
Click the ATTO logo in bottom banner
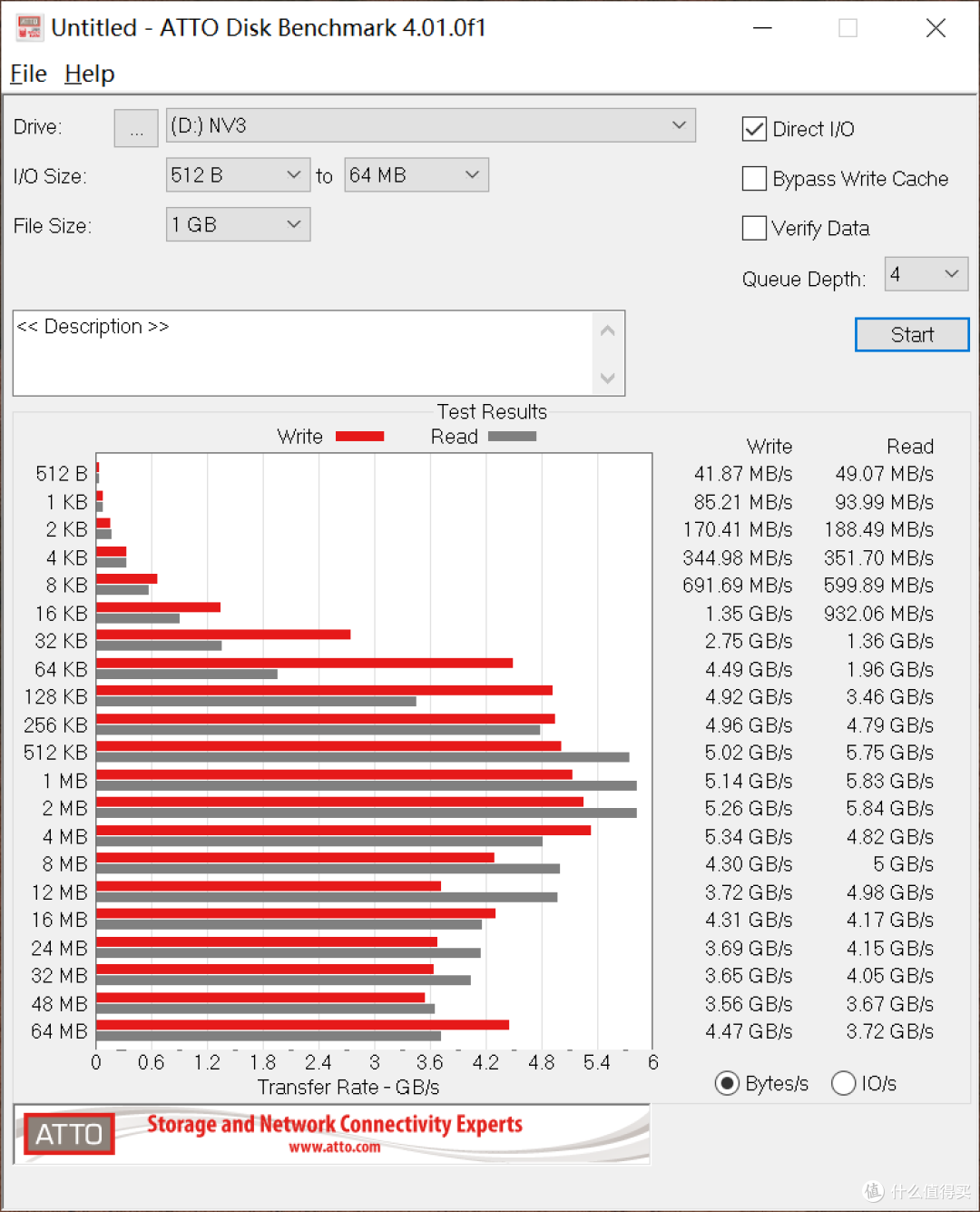68,1134
